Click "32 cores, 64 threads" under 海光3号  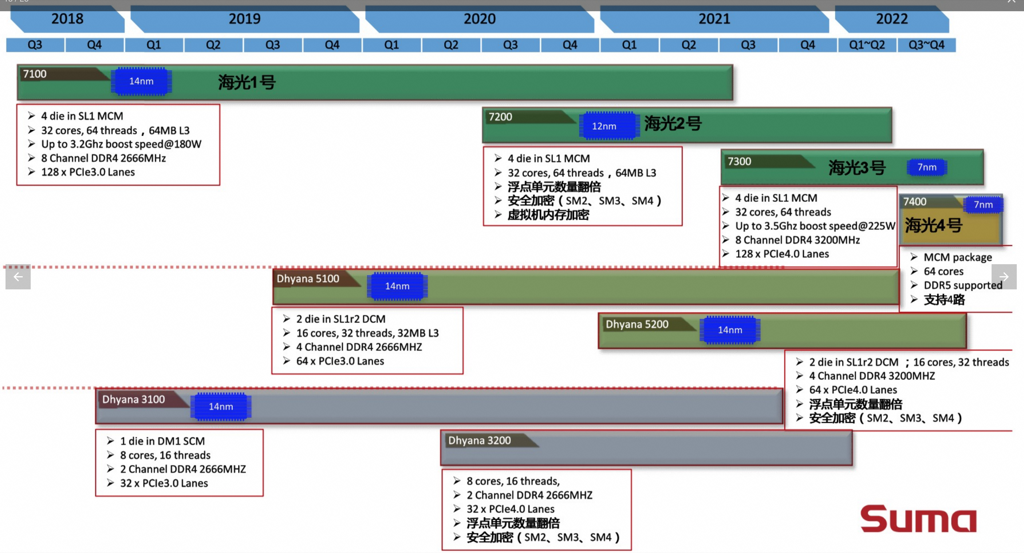(783, 212)
